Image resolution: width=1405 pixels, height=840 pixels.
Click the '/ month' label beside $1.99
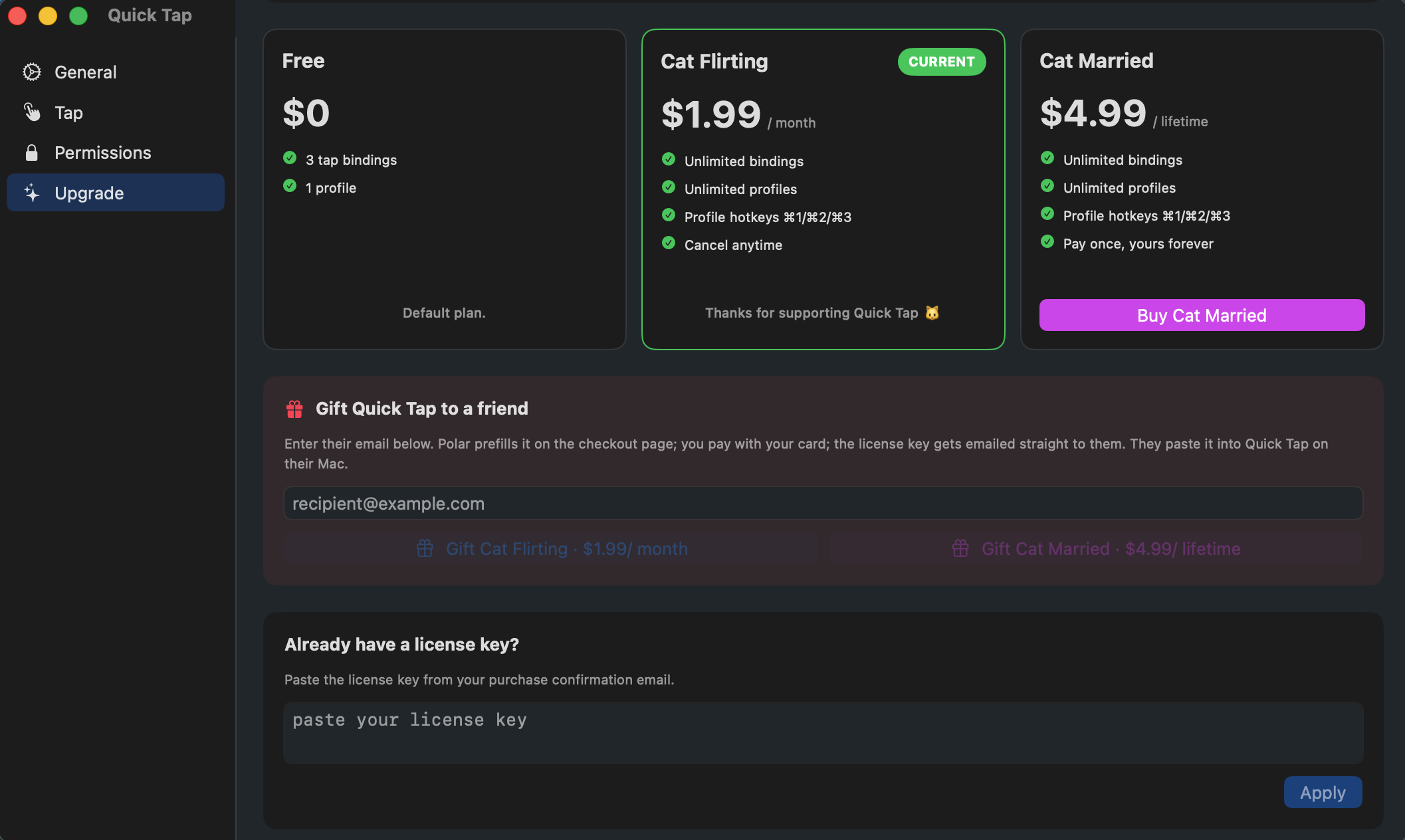tap(792, 123)
